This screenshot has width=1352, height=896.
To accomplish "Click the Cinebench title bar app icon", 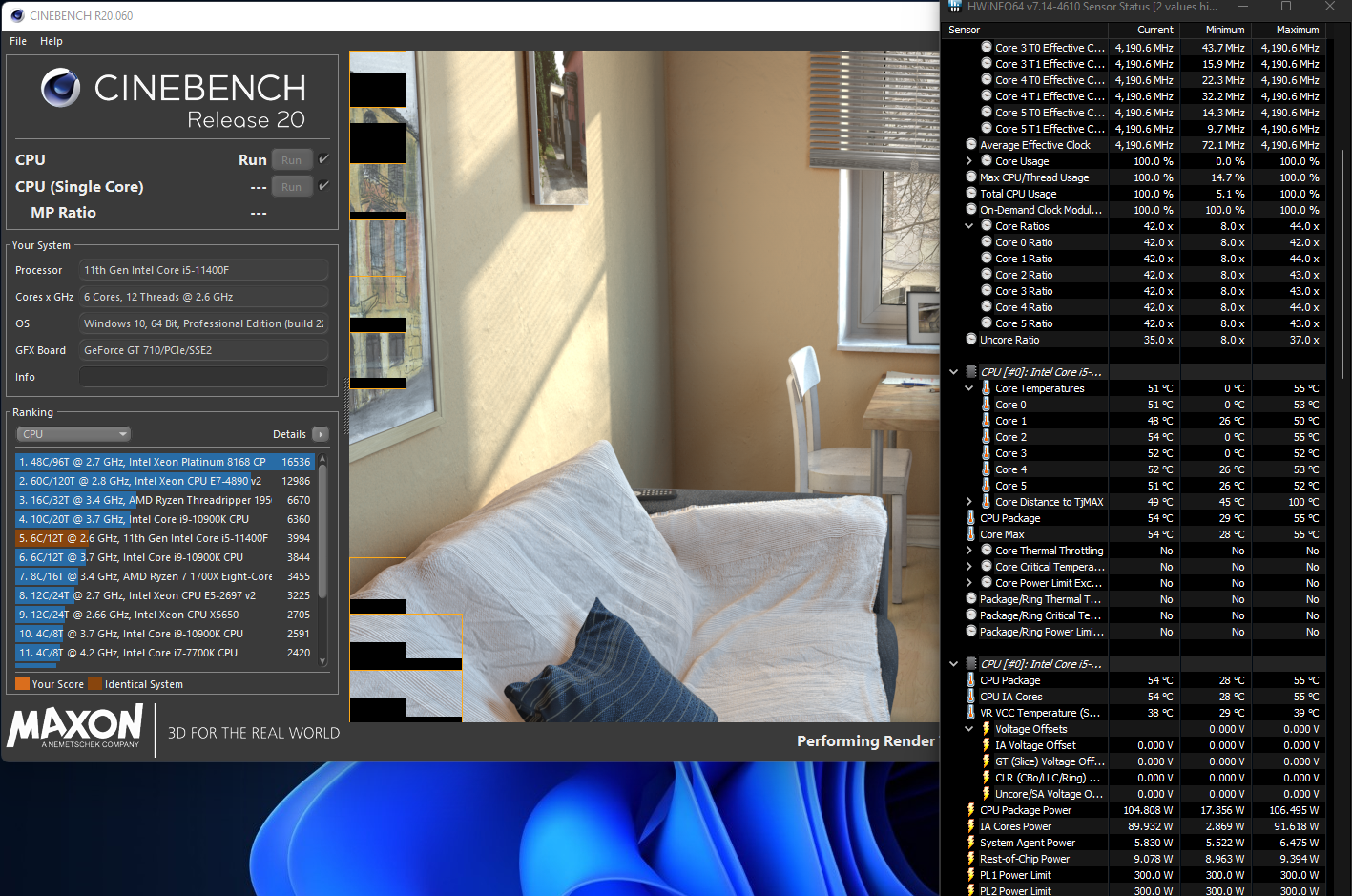I will tap(16, 15).
